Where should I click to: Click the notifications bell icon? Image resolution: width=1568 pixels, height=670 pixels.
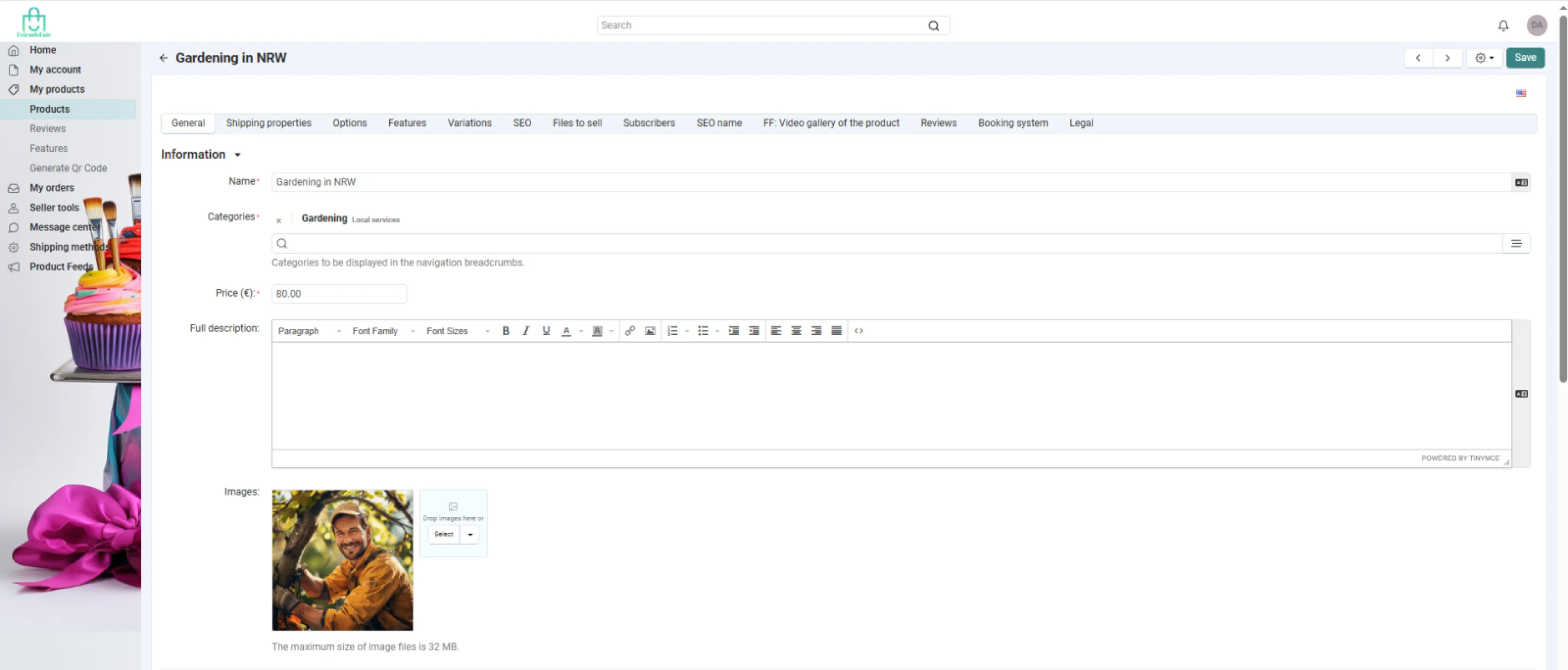(x=1503, y=26)
